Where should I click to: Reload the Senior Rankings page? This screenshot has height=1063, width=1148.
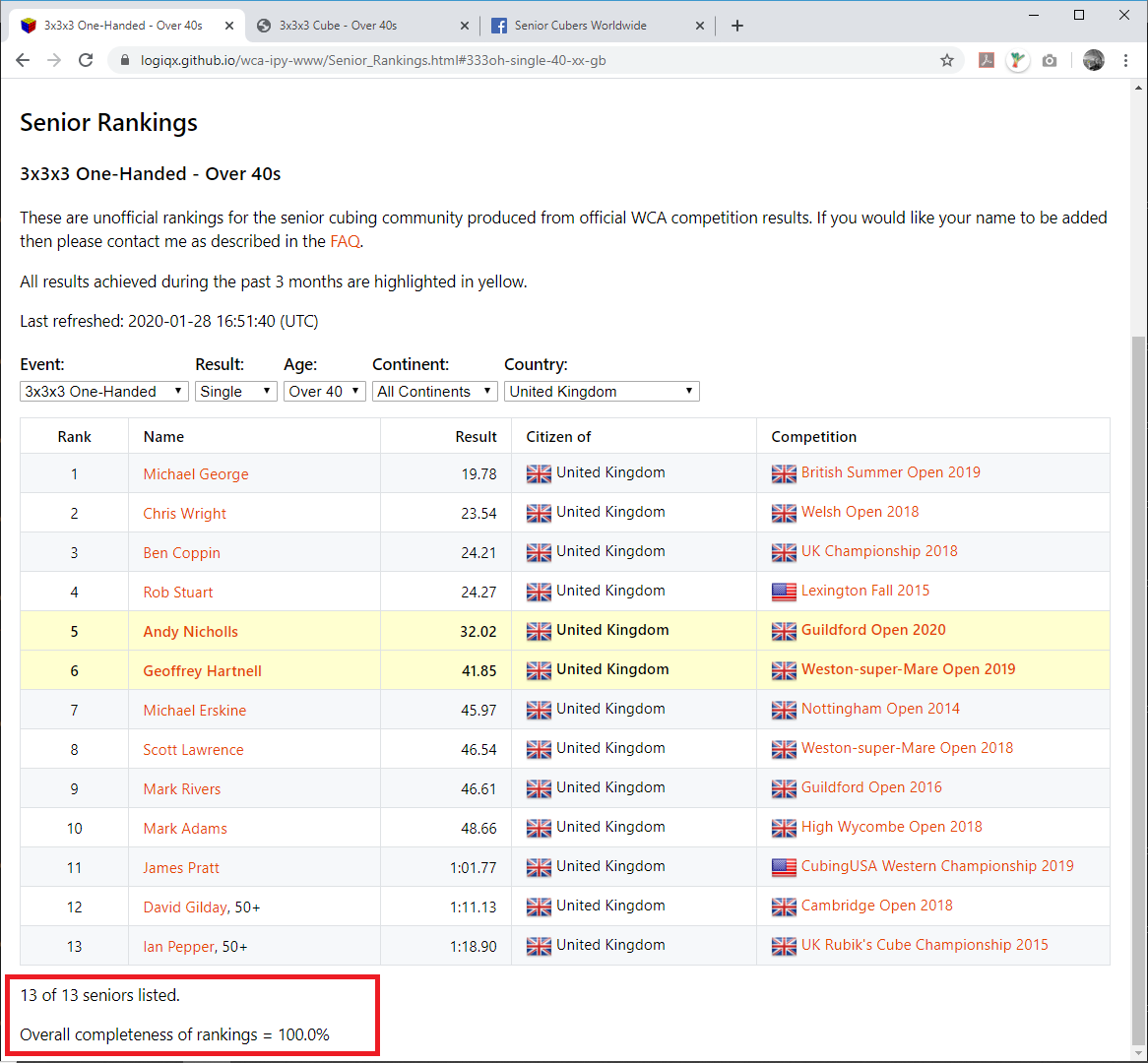pyautogui.click(x=86, y=60)
